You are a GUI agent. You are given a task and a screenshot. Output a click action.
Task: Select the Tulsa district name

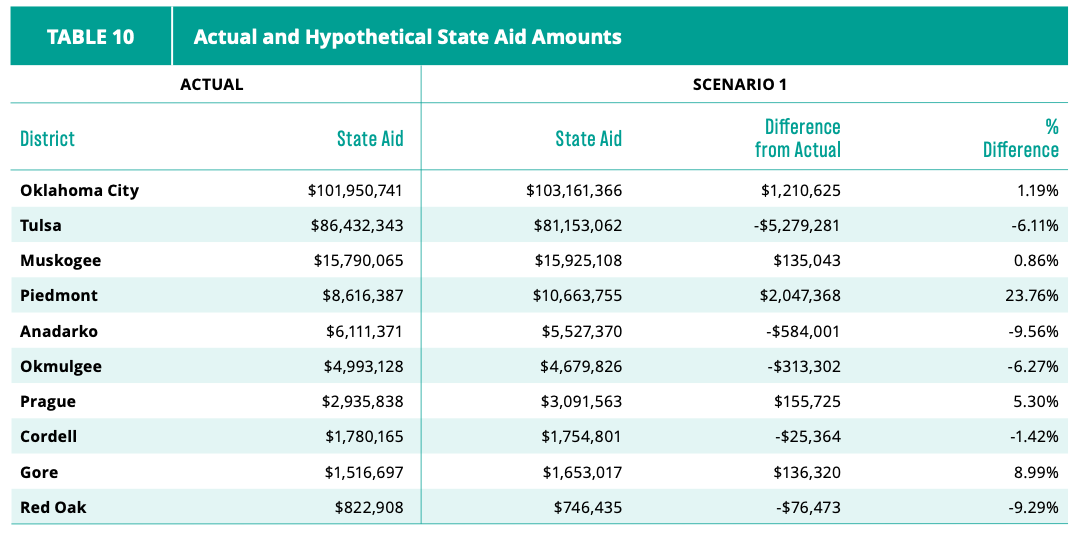click(41, 225)
